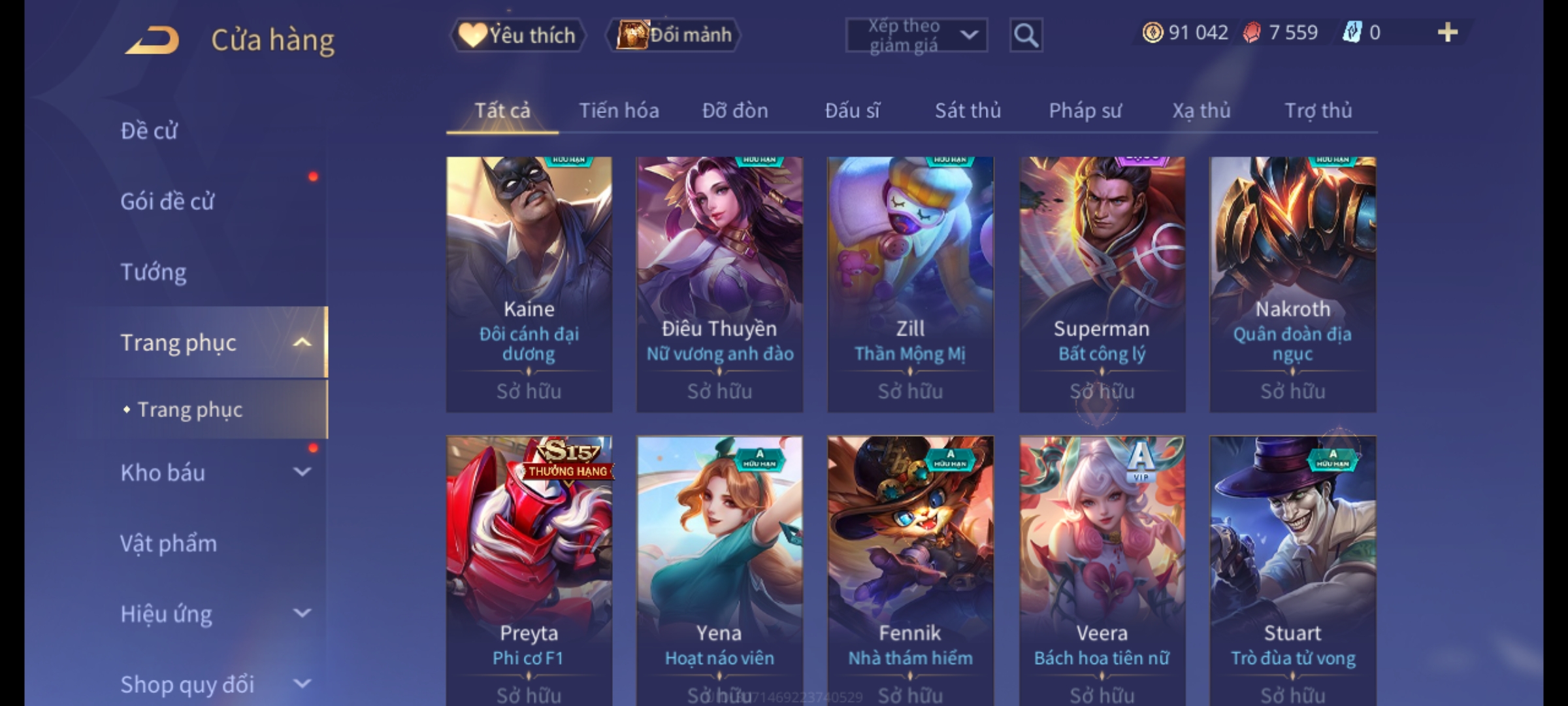The image size is (1568, 706).
Task: Select the Tiến hóa tab
Action: coord(619,111)
